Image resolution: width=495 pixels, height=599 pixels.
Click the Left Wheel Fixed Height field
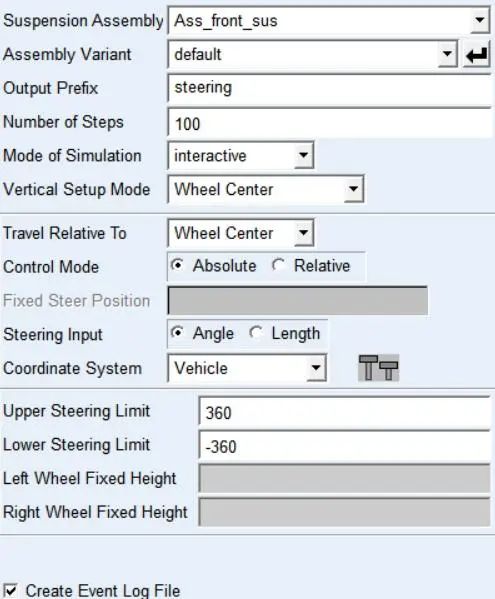coord(345,479)
